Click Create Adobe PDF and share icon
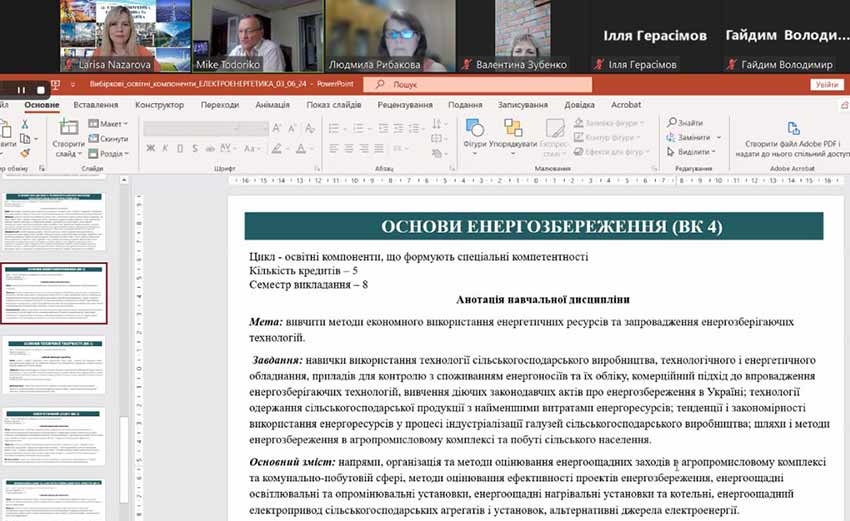 pyautogui.click(x=793, y=128)
